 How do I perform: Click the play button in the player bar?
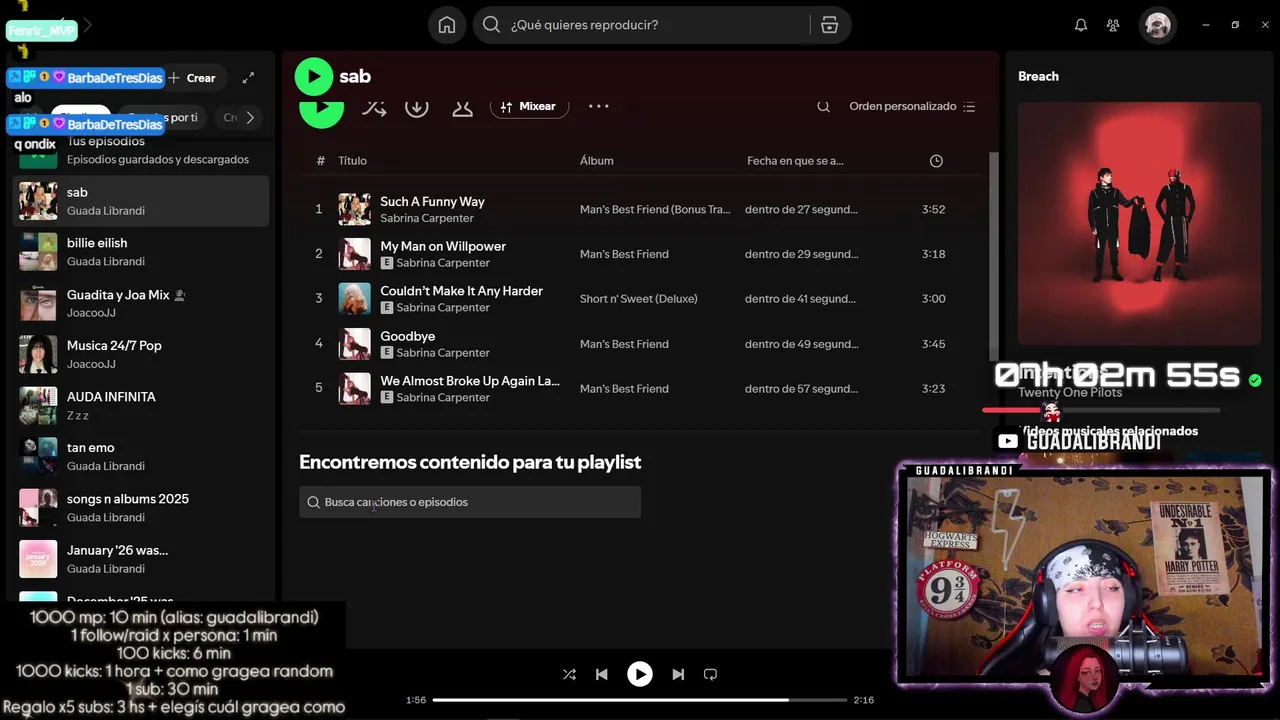(640, 674)
